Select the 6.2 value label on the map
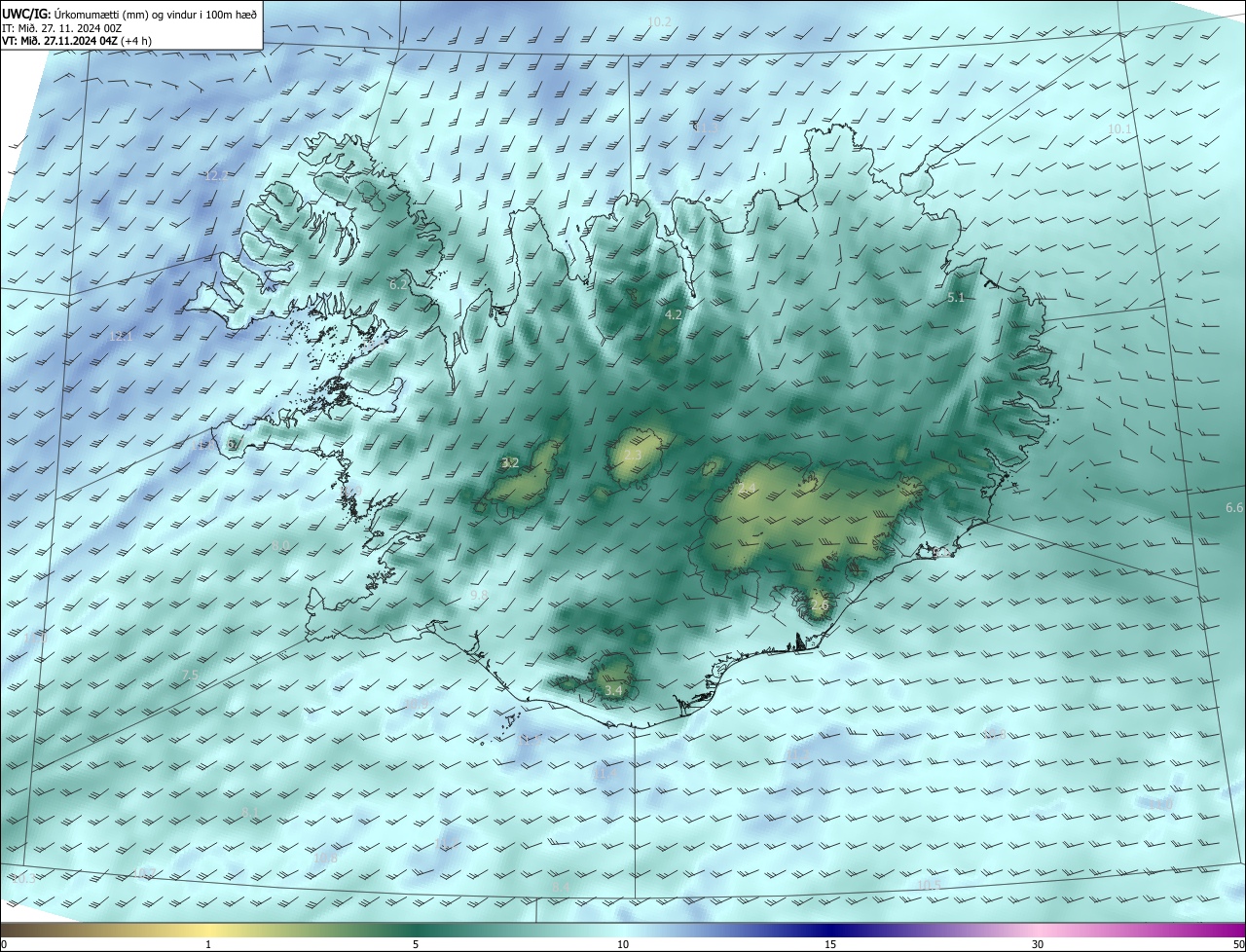Viewport: 1246px width, 952px height. [x=398, y=285]
